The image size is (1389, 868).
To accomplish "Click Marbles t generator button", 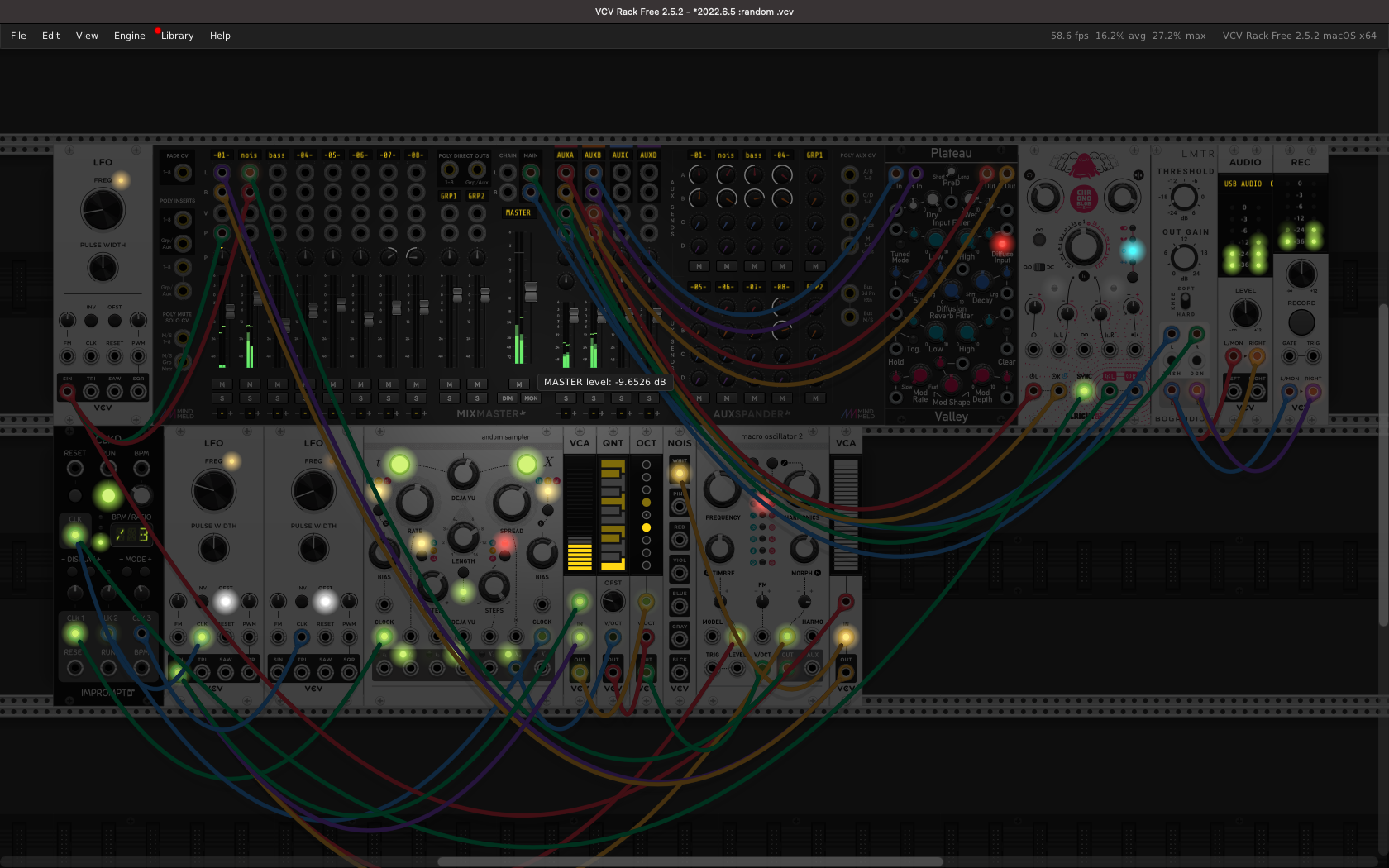I will coord(399,465).
